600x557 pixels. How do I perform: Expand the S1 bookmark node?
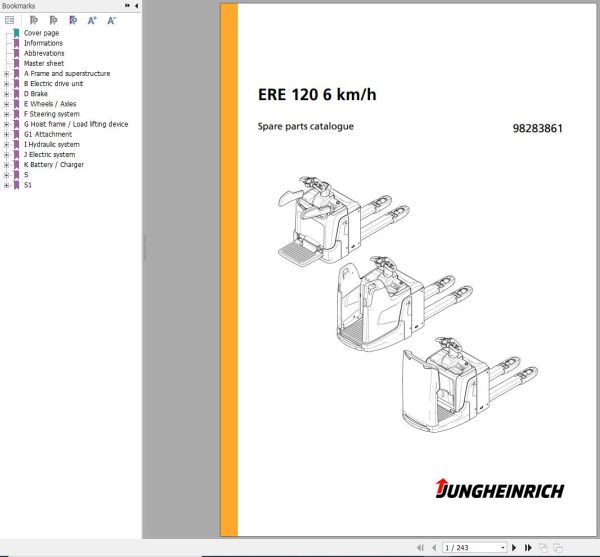pos(6,185)
